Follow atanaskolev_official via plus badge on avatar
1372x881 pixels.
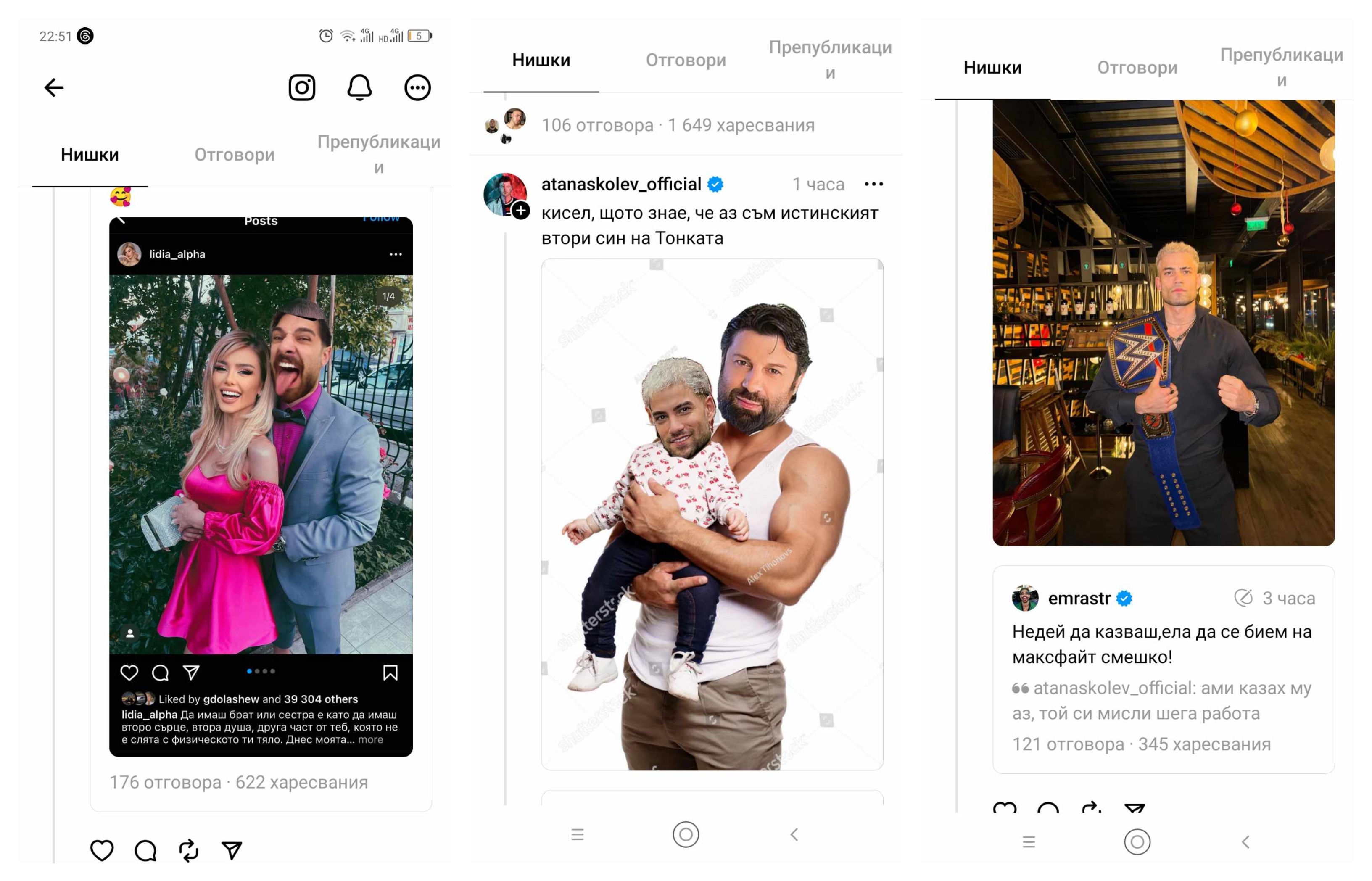(520, 211)
